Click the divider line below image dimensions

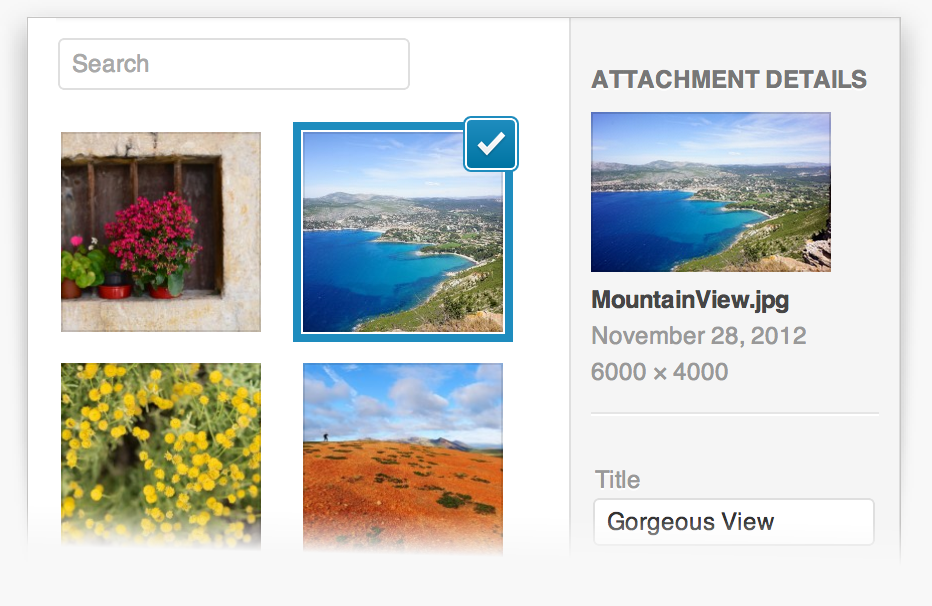pos(735,413)
